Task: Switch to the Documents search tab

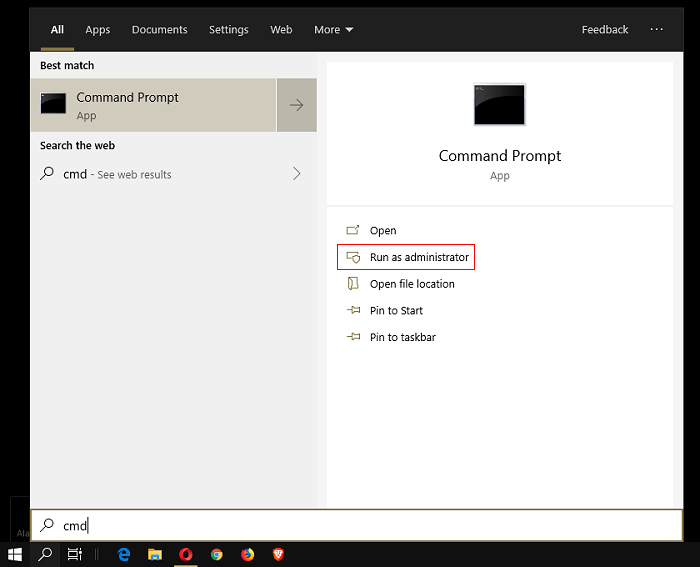Action: click(x=159, y=30)
